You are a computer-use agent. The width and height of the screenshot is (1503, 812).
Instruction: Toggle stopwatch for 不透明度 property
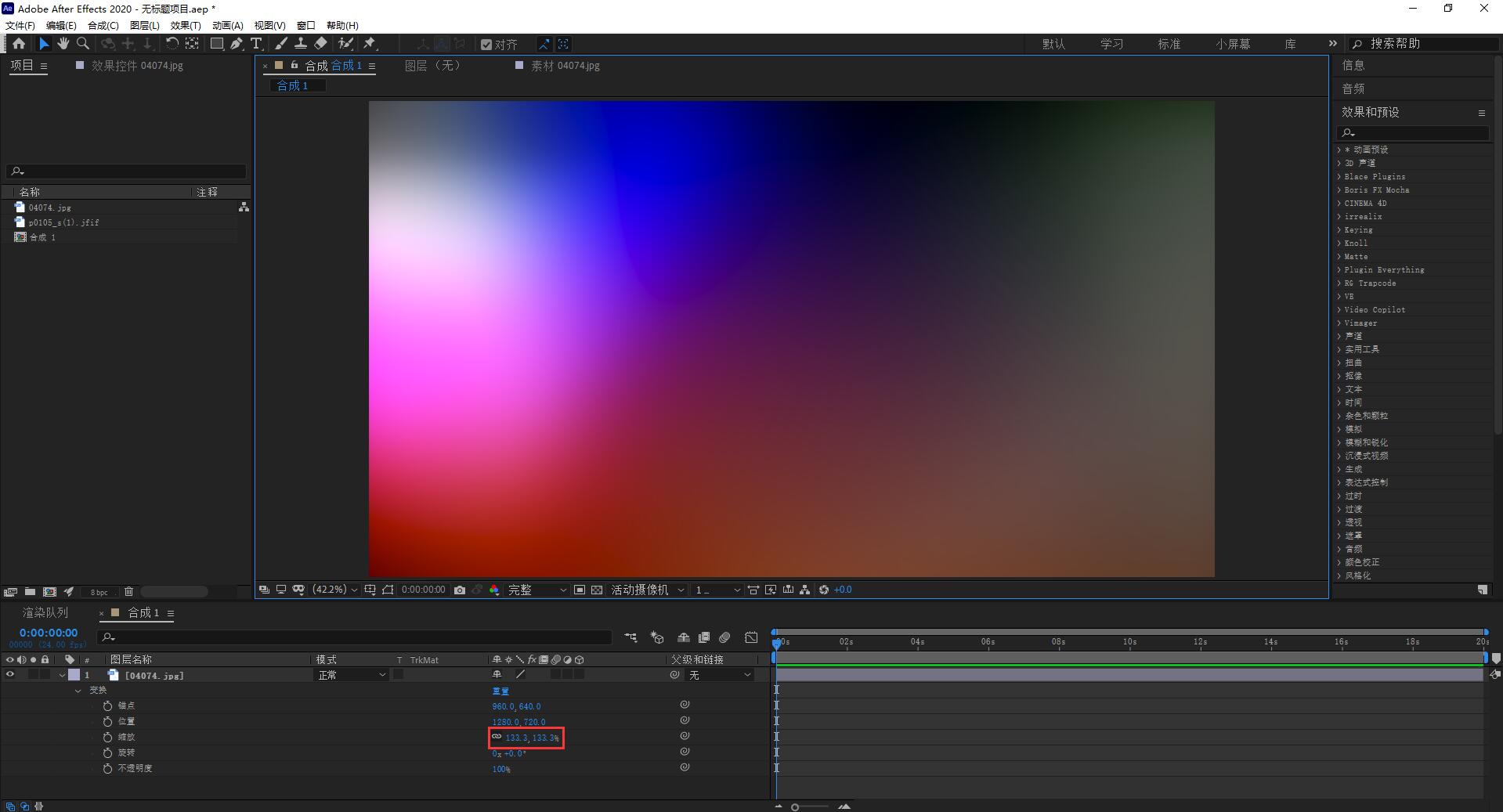(107, 769)
